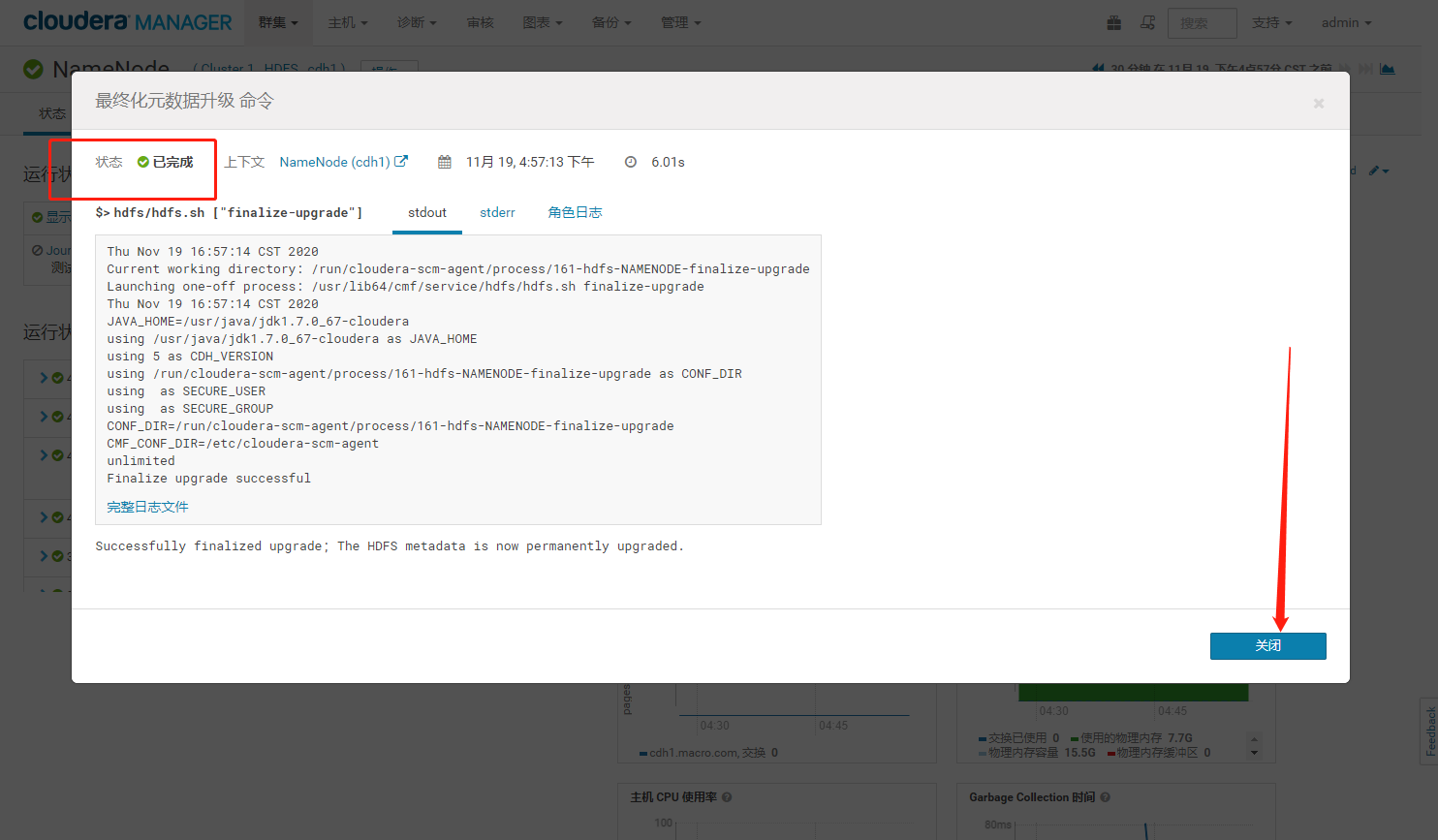Open the 备份 dropdown menu

(x=611, y=22)
